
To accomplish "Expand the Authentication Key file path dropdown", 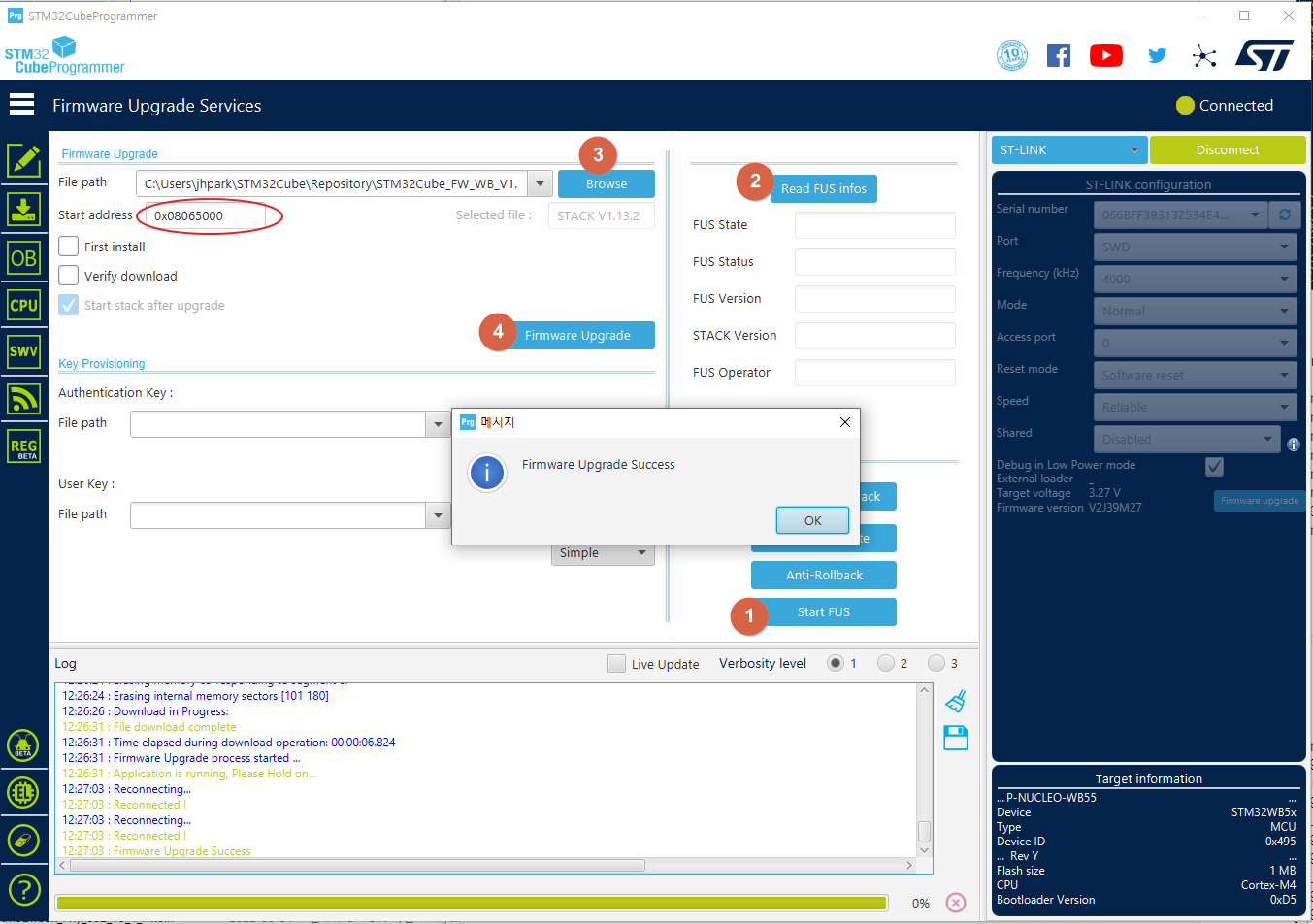I will click(438, 424).
